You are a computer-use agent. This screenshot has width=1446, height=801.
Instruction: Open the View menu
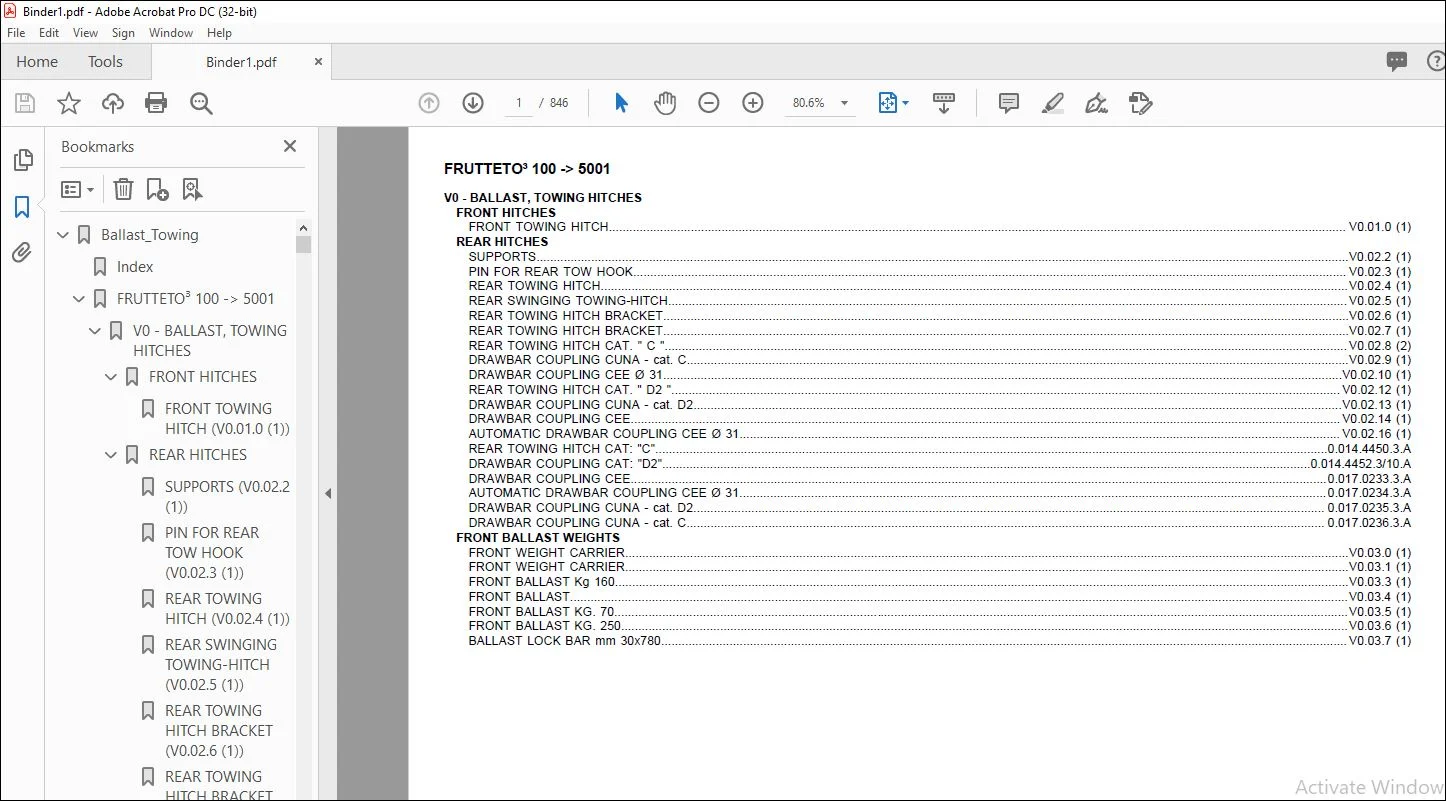86,33
